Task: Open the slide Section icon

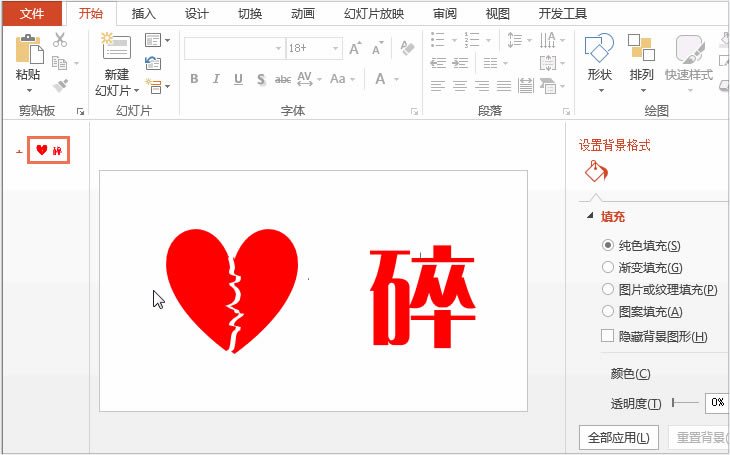Action: (x=153, y=86)
